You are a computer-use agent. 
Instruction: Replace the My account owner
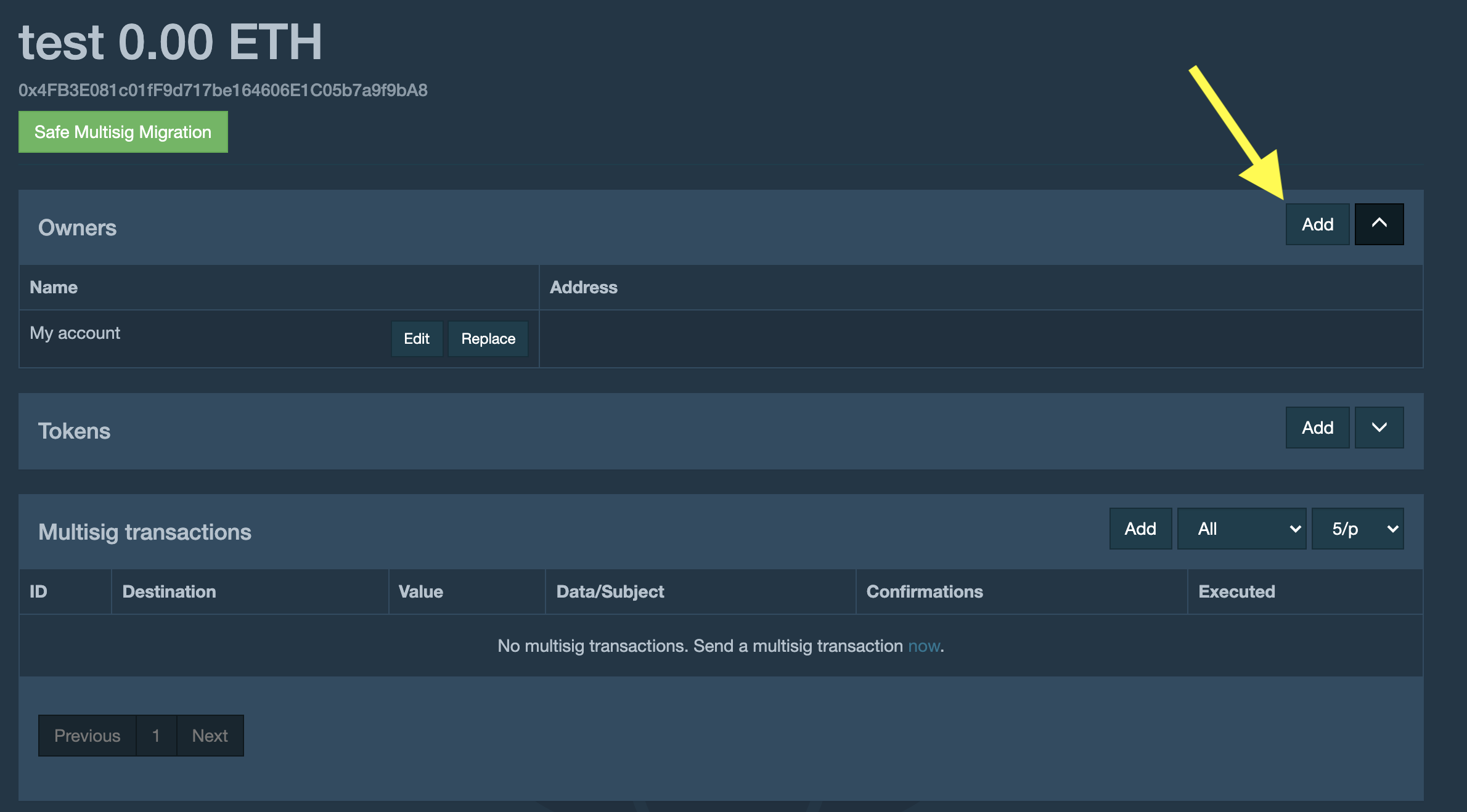488,339
